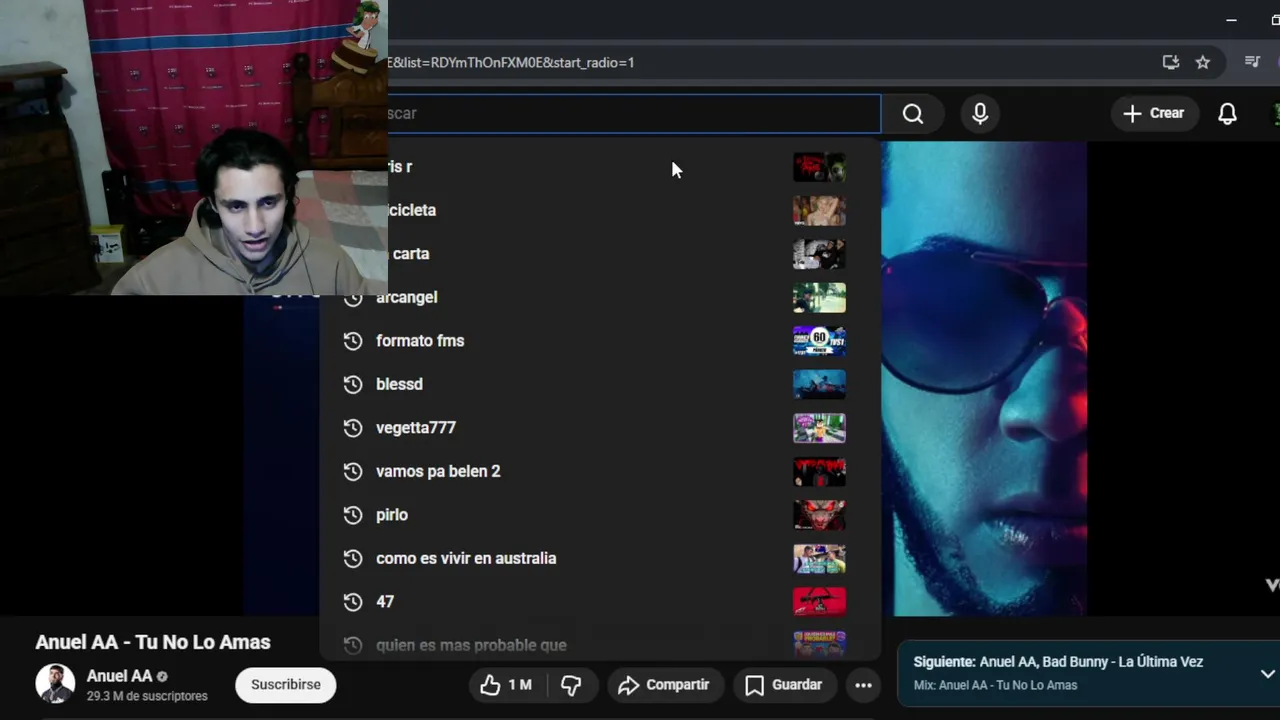The image size is (1280, 720).
Task: Select the 'vegetta777' search suggestion
Action: 600,428
